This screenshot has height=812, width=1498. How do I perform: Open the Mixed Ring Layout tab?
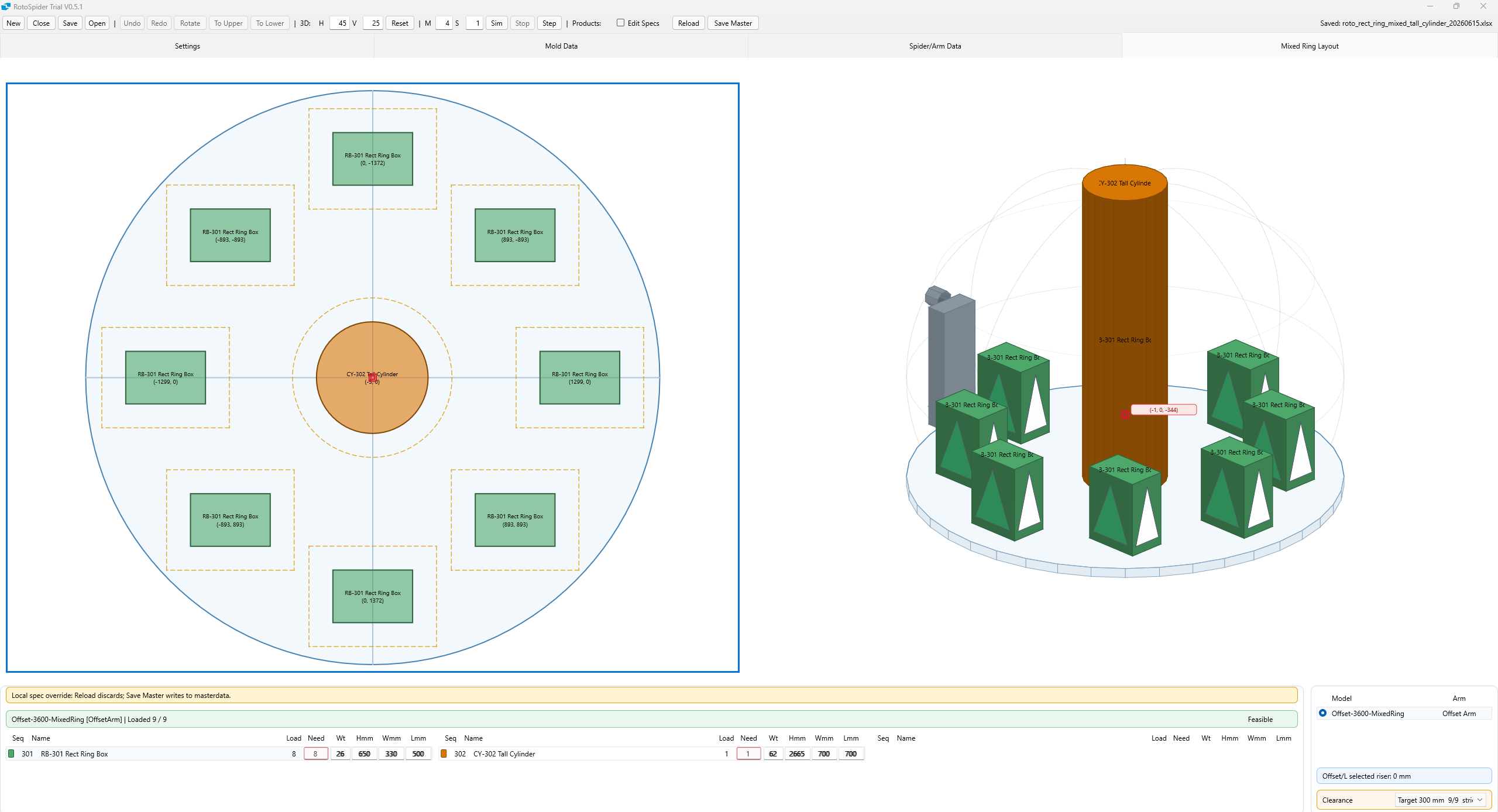point(1310,46)
